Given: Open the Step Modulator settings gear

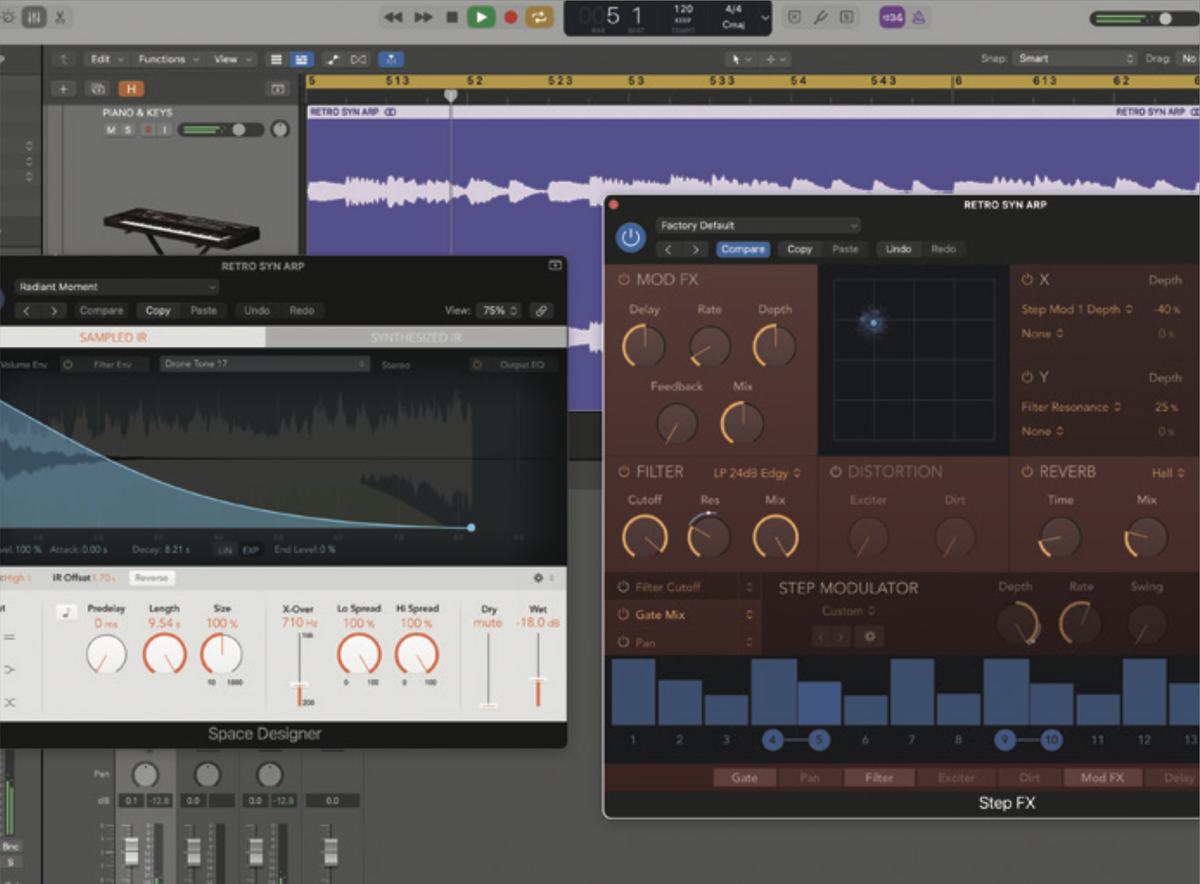Looking at the screenshot, I should tap(868, 636).
